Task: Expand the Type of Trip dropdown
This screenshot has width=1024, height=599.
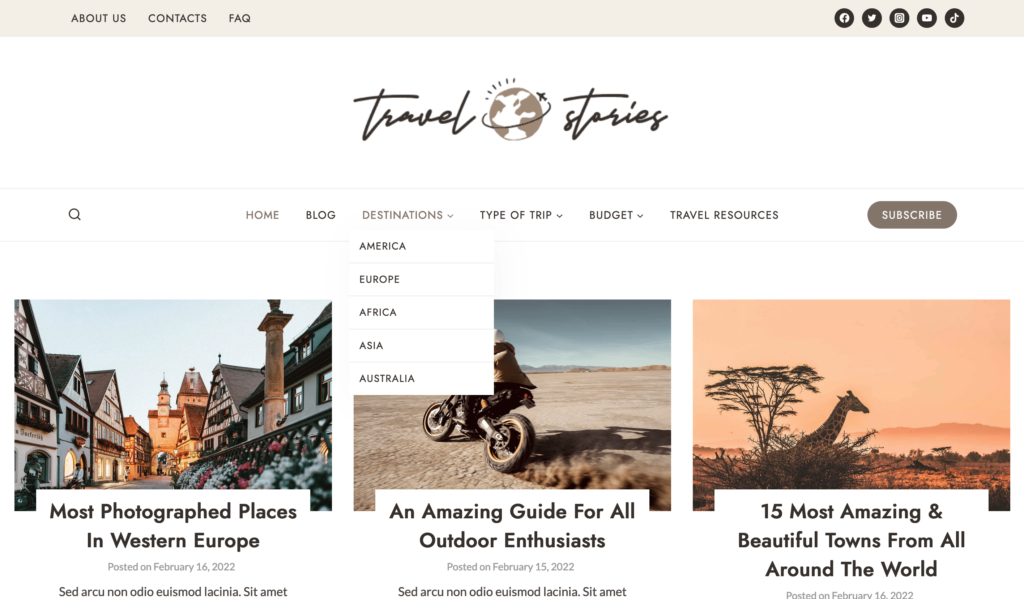Action: pos(521,215)
